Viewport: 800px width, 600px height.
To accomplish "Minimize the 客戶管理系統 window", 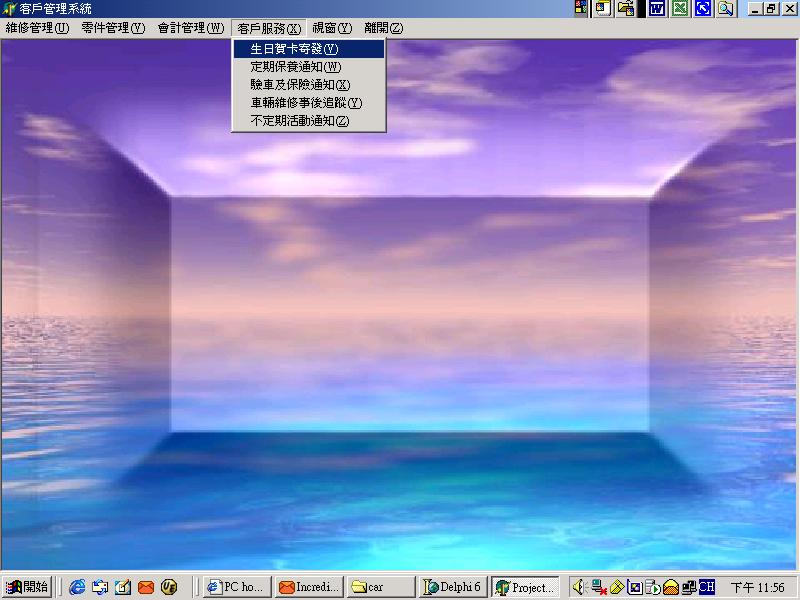I will point(756,9).
